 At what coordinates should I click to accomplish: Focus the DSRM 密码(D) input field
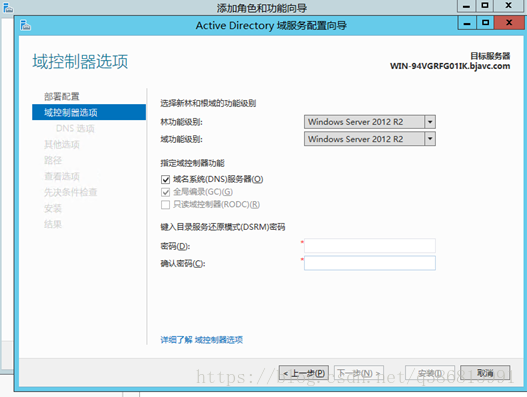pyautogui.click(x=370, y=246)
